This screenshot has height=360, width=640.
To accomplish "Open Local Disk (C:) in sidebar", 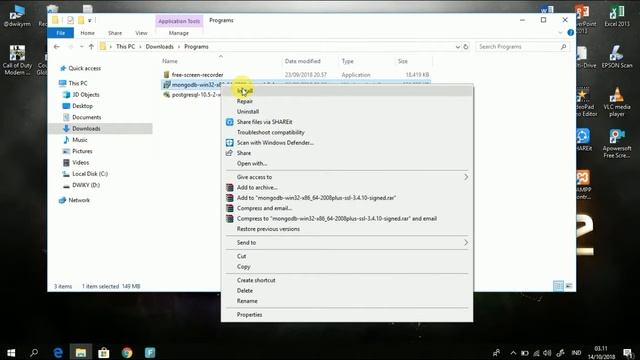I will click(x=90, y=174).
